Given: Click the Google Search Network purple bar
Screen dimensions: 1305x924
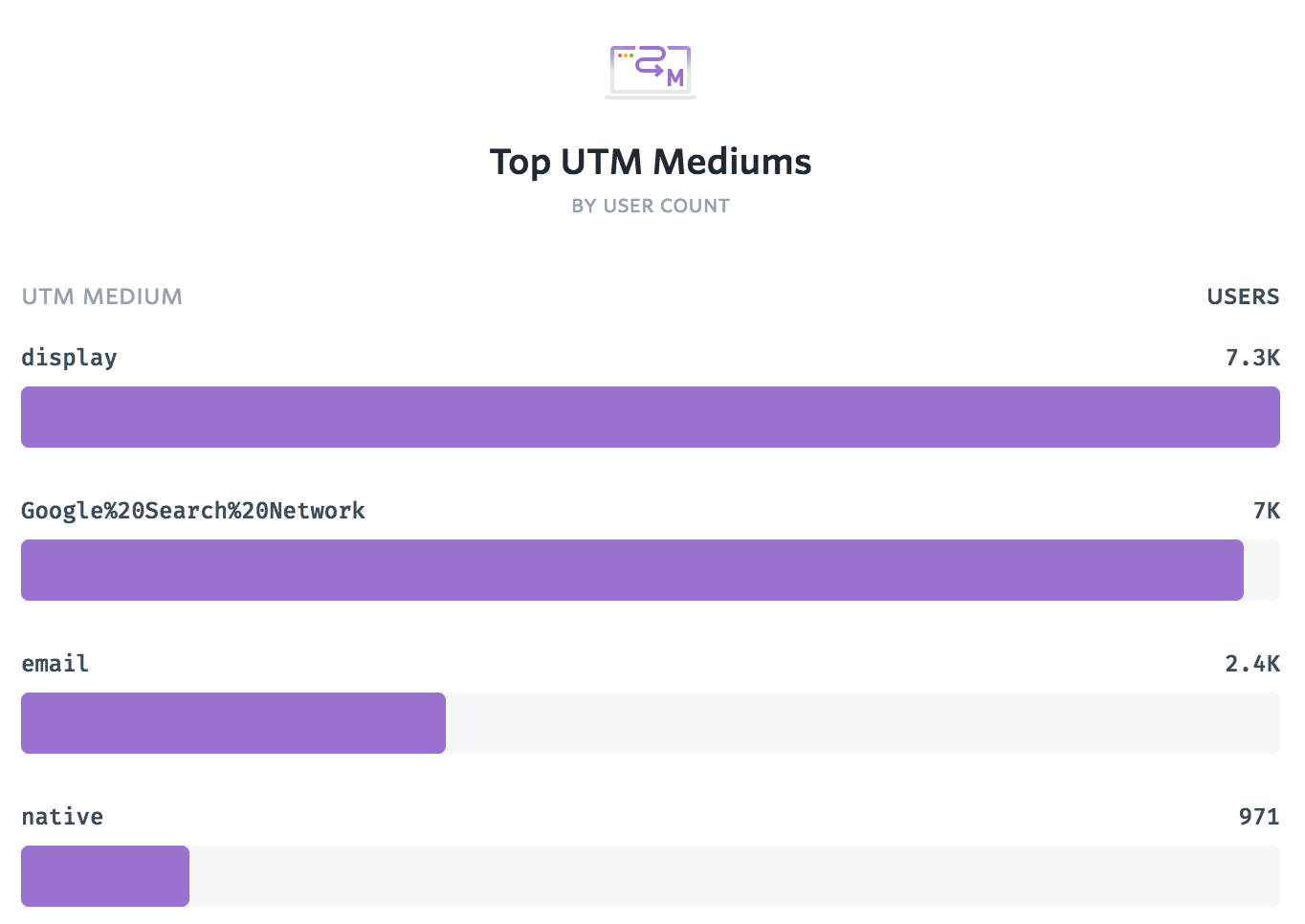Looking at the screenshot, I should (x=632, y=570).
